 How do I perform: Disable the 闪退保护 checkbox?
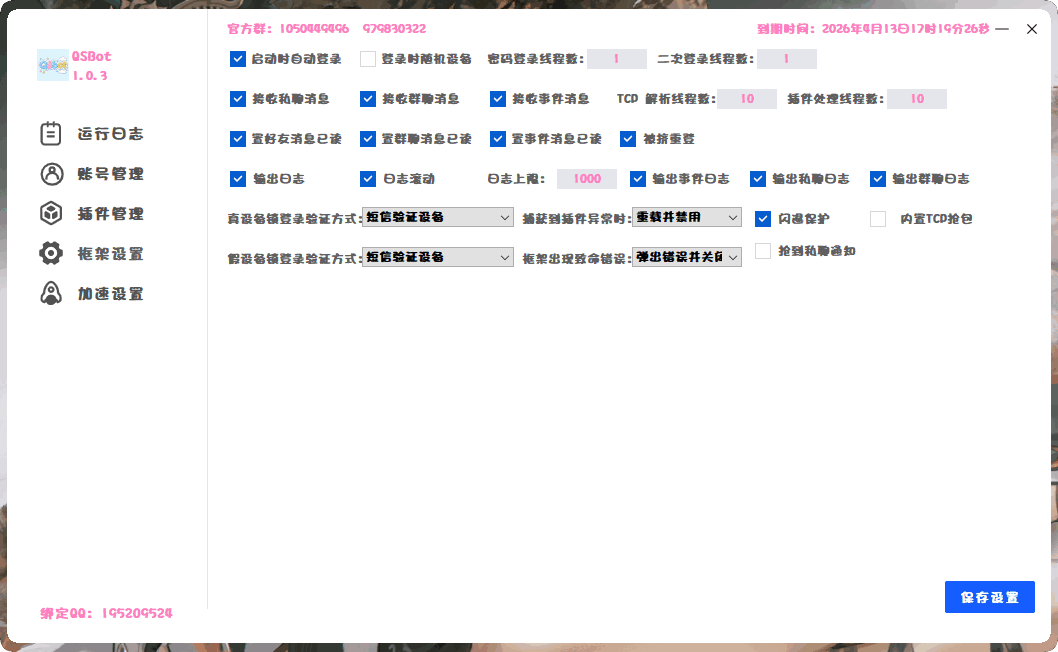coord(763,219)
